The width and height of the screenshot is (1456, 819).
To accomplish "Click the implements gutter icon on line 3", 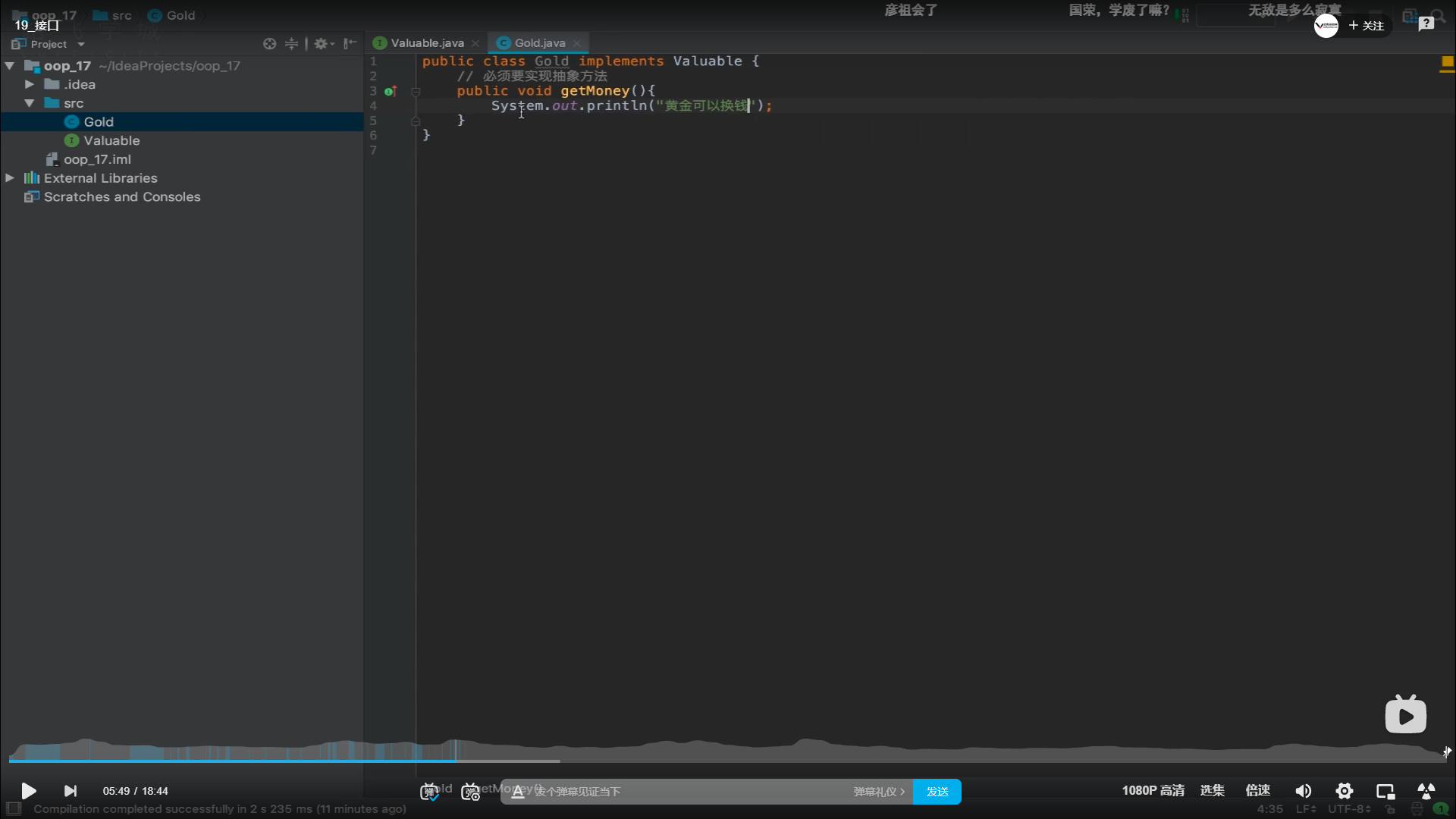I will (391, 91).
